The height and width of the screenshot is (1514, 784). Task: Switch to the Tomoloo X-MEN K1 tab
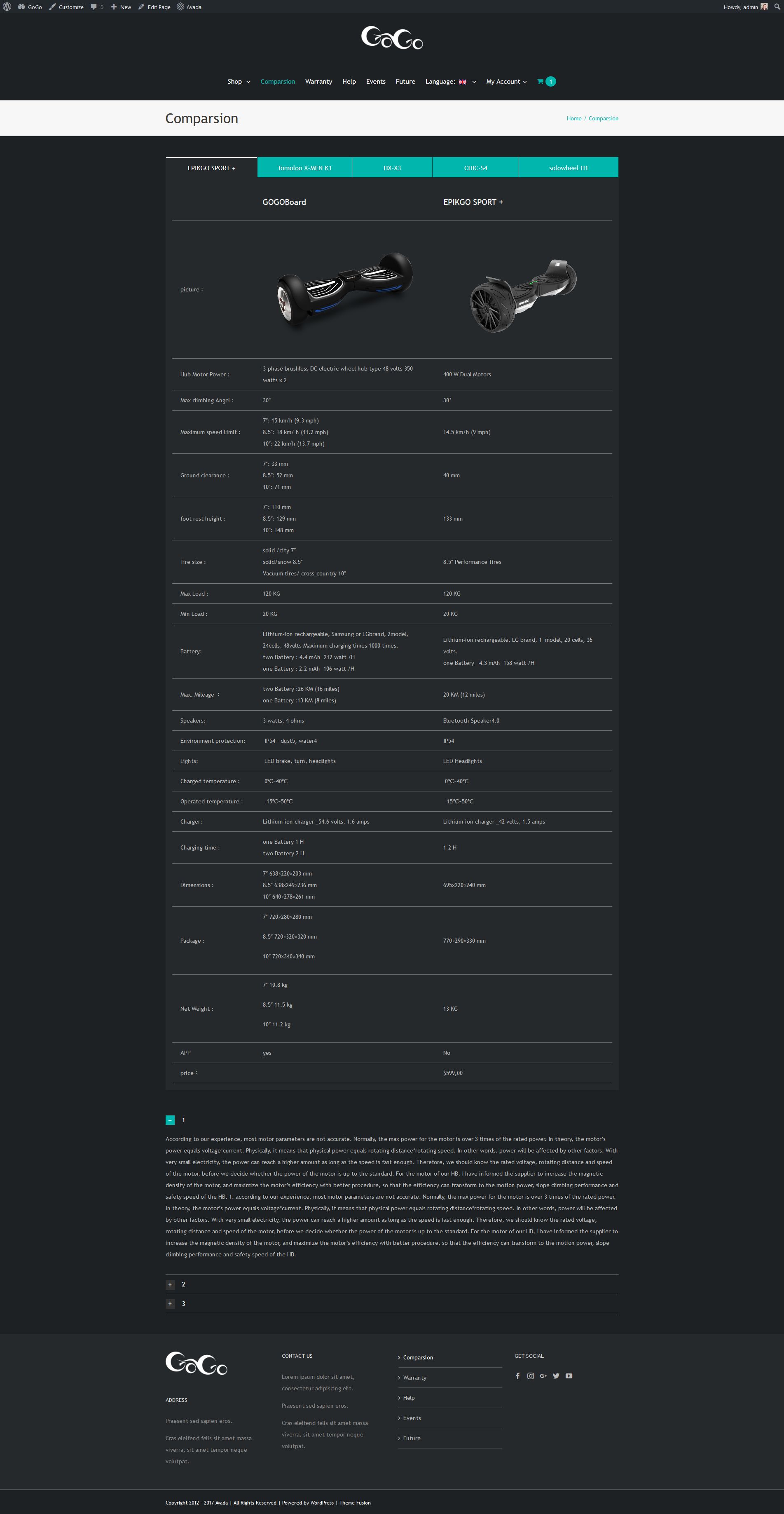click(x=305, y=167)
